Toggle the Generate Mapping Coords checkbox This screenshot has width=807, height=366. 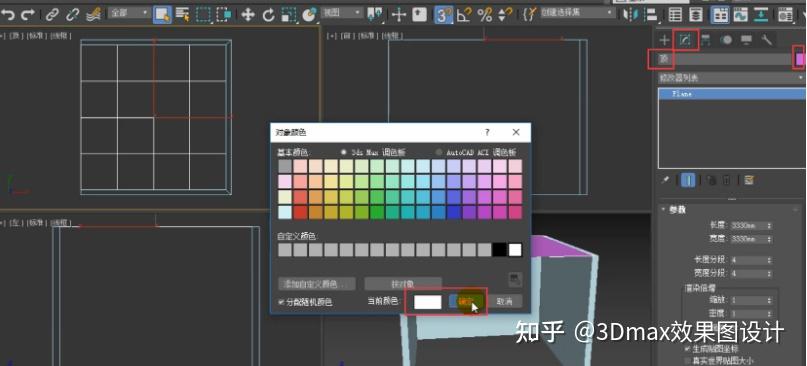(687, 348)
